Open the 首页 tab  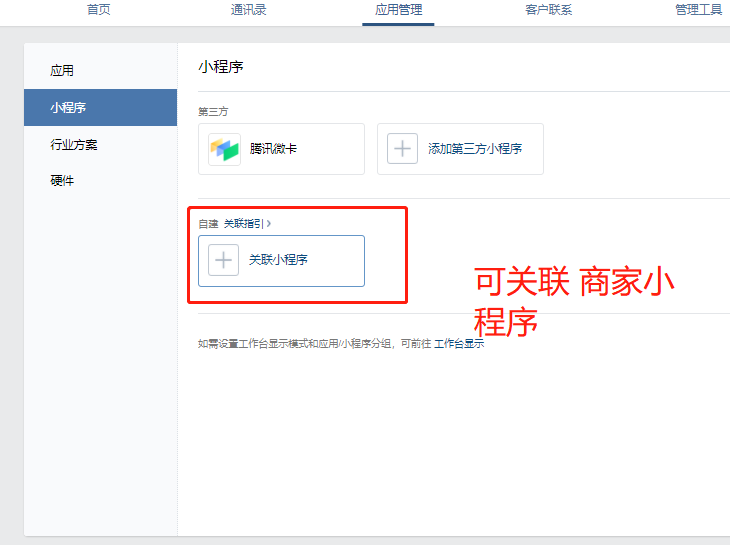99,10
